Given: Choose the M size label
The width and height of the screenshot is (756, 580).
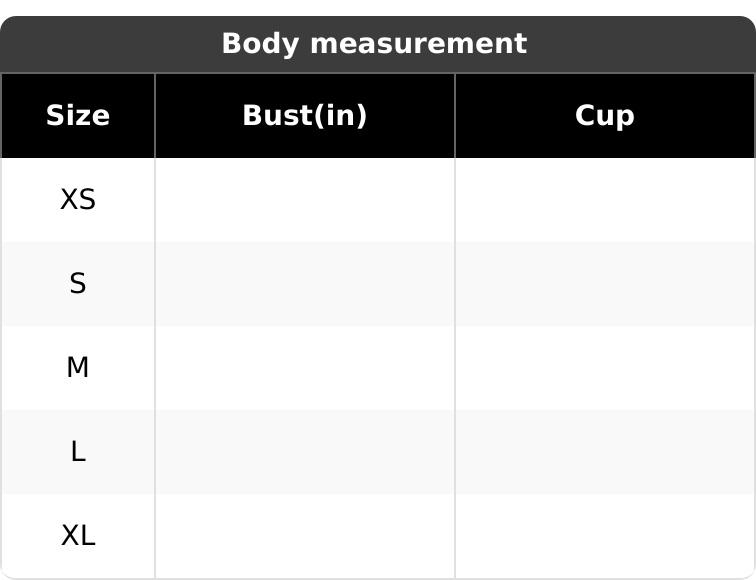Looking at the screenshot, I should coord(78,368).
